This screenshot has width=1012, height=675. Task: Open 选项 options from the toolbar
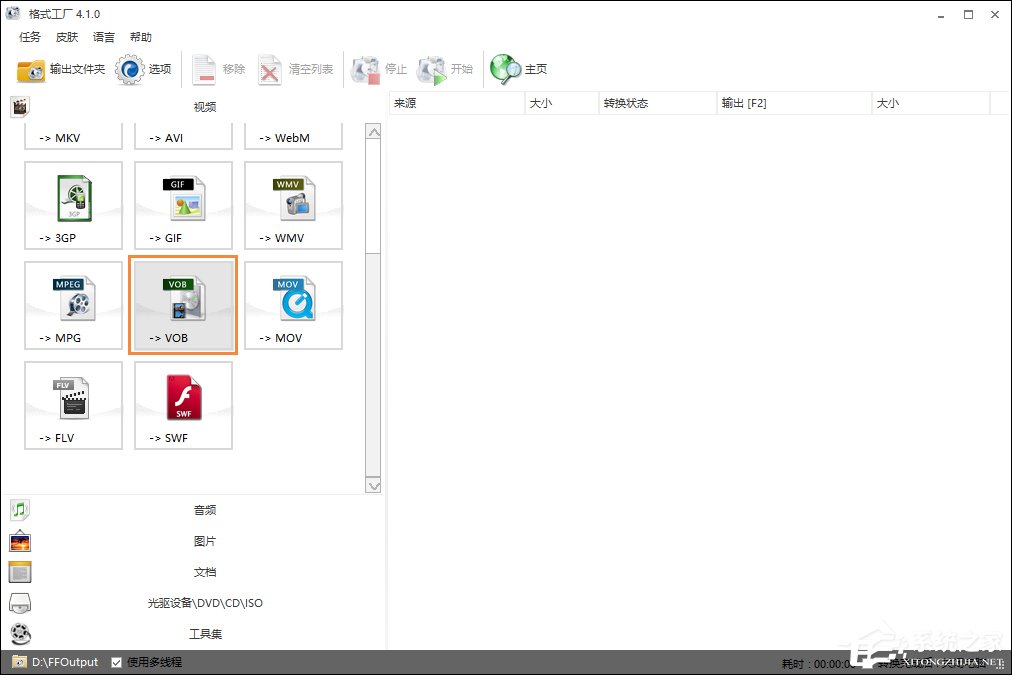point(144,69)
